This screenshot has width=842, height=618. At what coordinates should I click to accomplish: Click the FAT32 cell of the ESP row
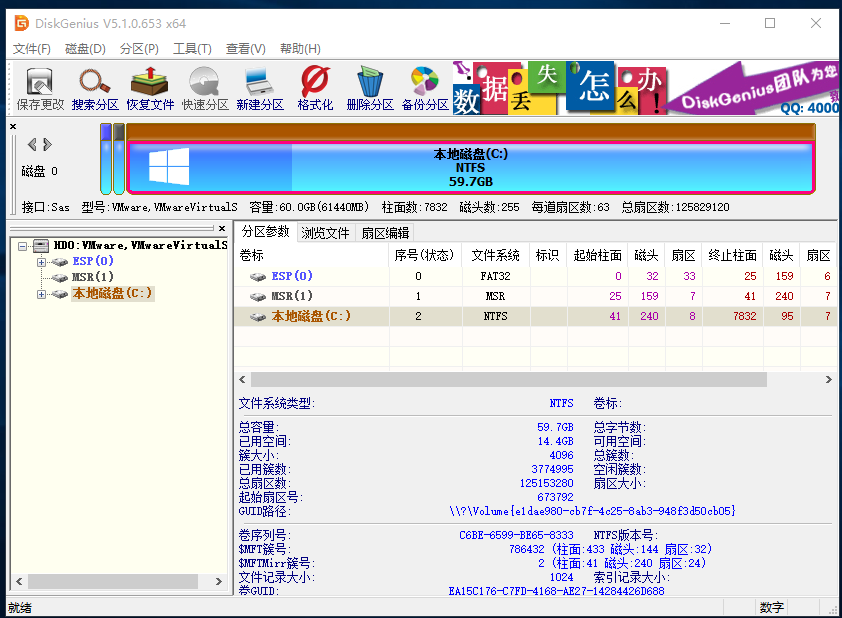[x=496, y=276]
